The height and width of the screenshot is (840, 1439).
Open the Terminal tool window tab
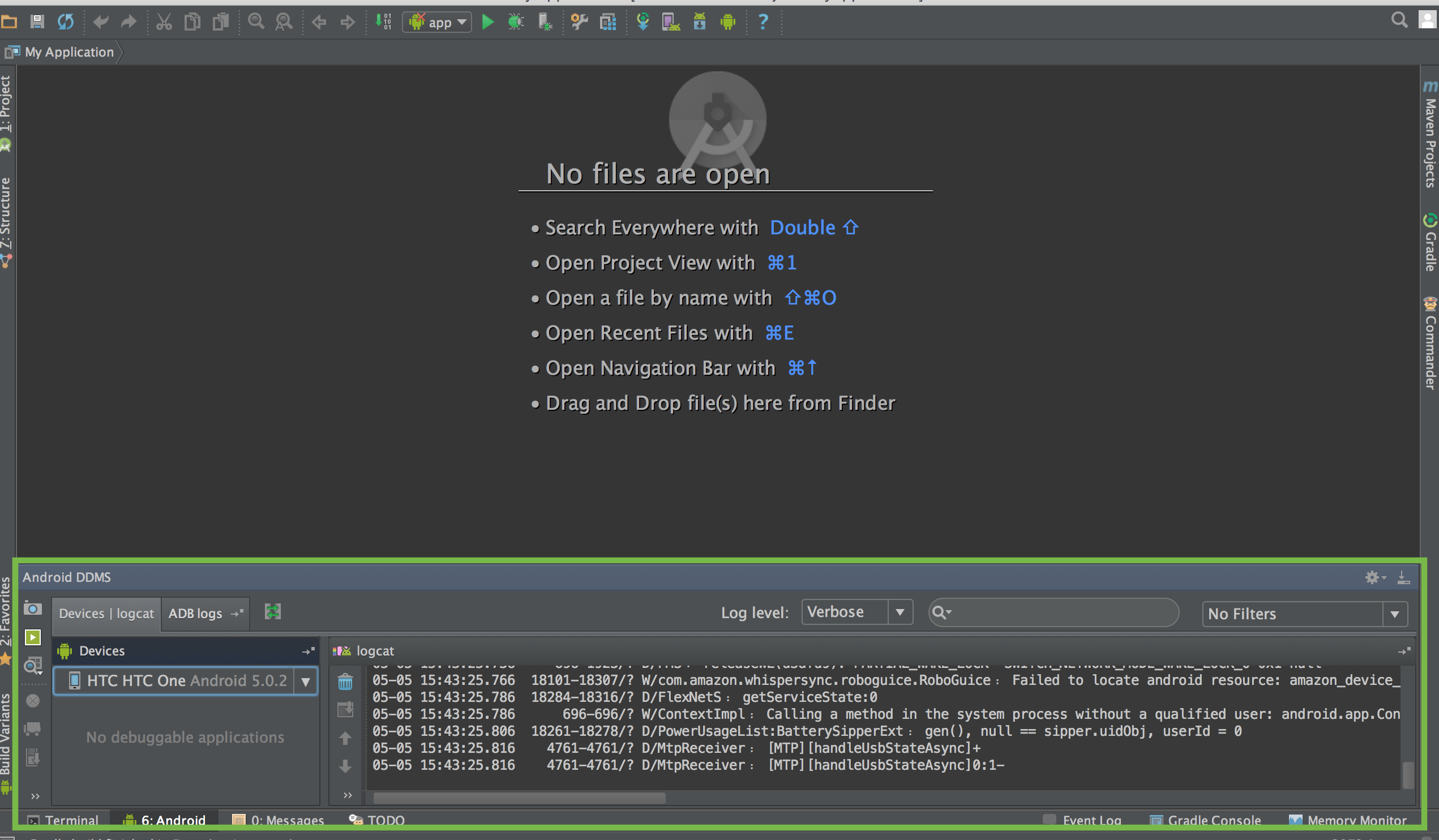point(63,821)
